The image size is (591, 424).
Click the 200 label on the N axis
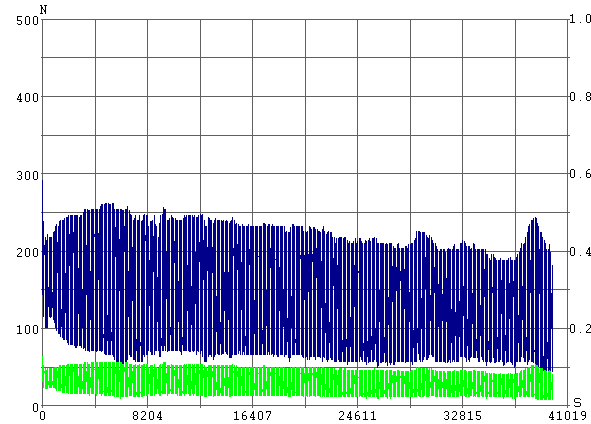(28, 252)
